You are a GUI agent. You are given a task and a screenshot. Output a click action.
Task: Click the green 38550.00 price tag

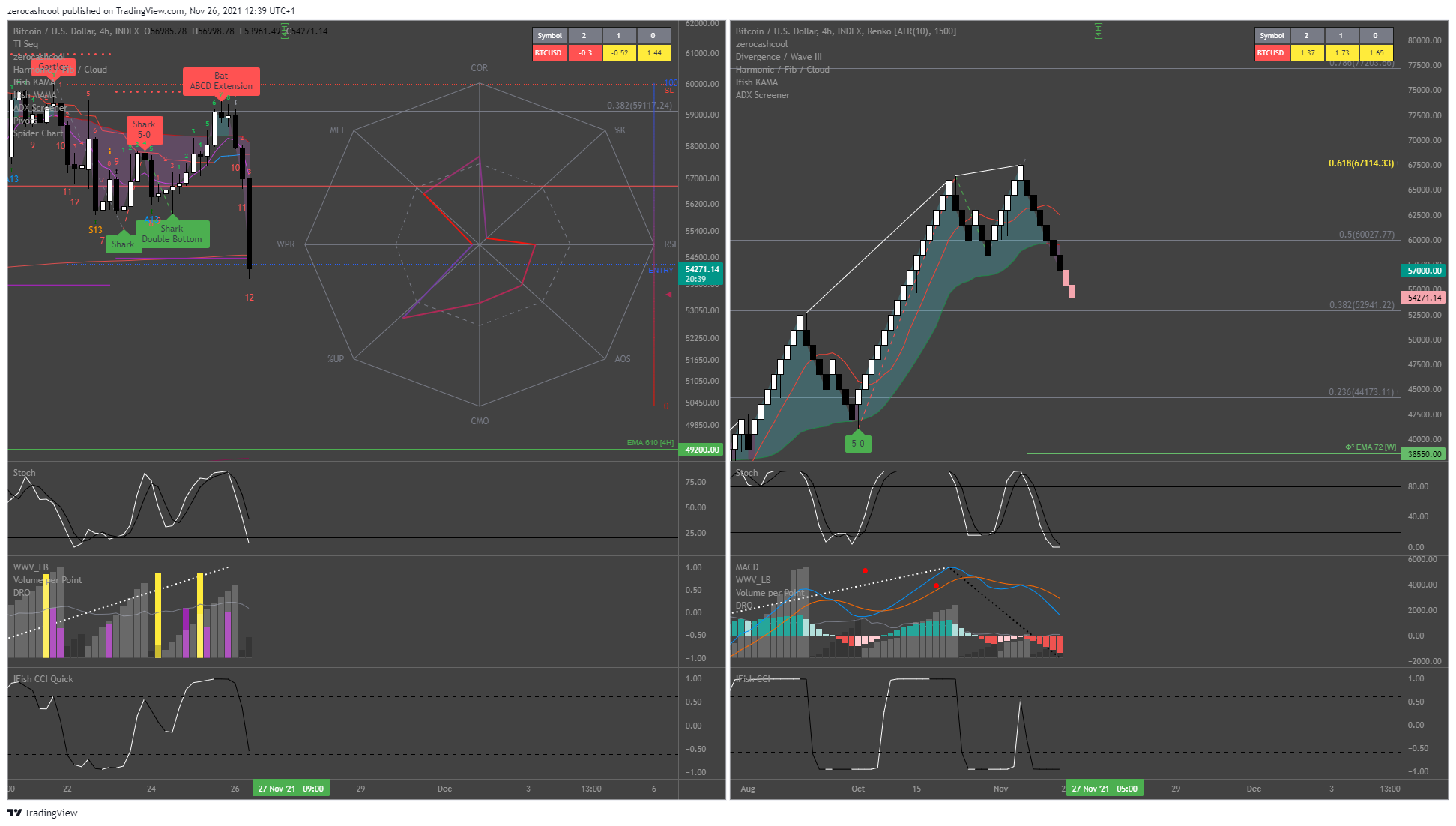click(1424, 454)
